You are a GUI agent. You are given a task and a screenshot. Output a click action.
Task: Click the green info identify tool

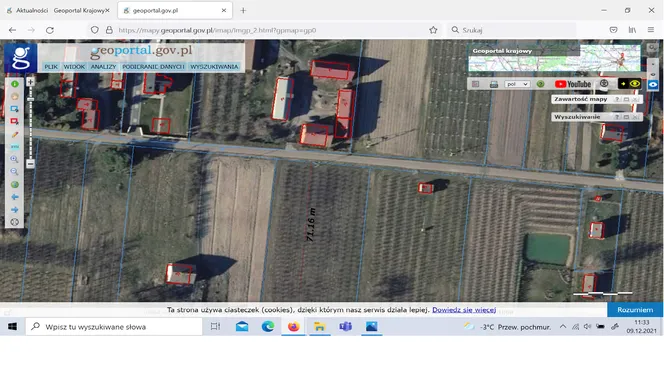[14, 84]
